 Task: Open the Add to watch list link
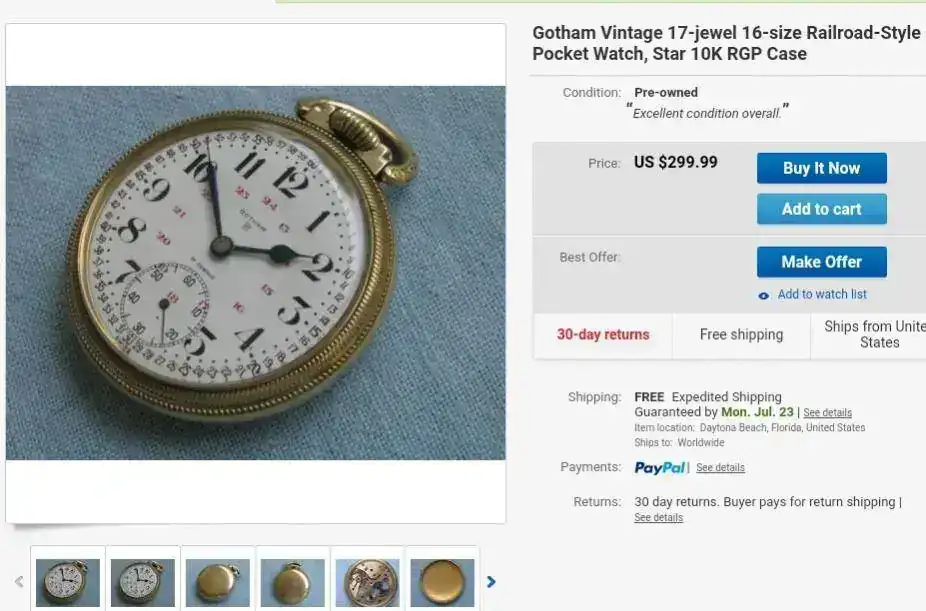[822, 294]
